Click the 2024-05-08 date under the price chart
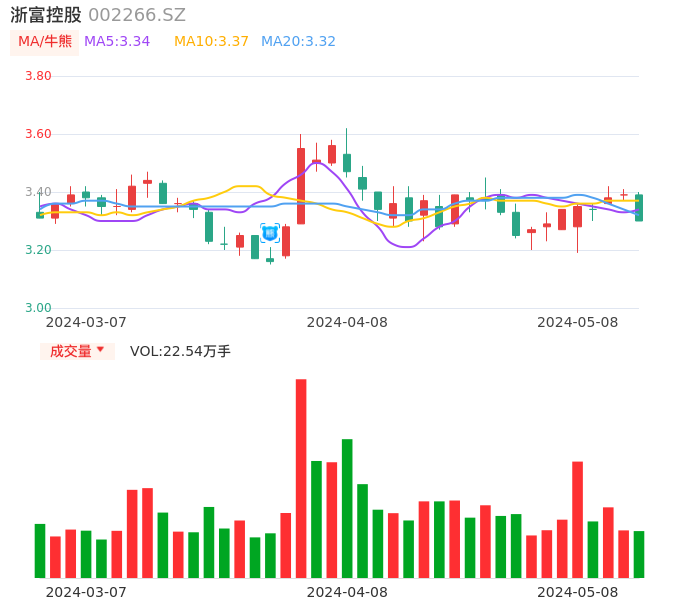The width and height of the screenshot is (686, 606). pos(578,322)
